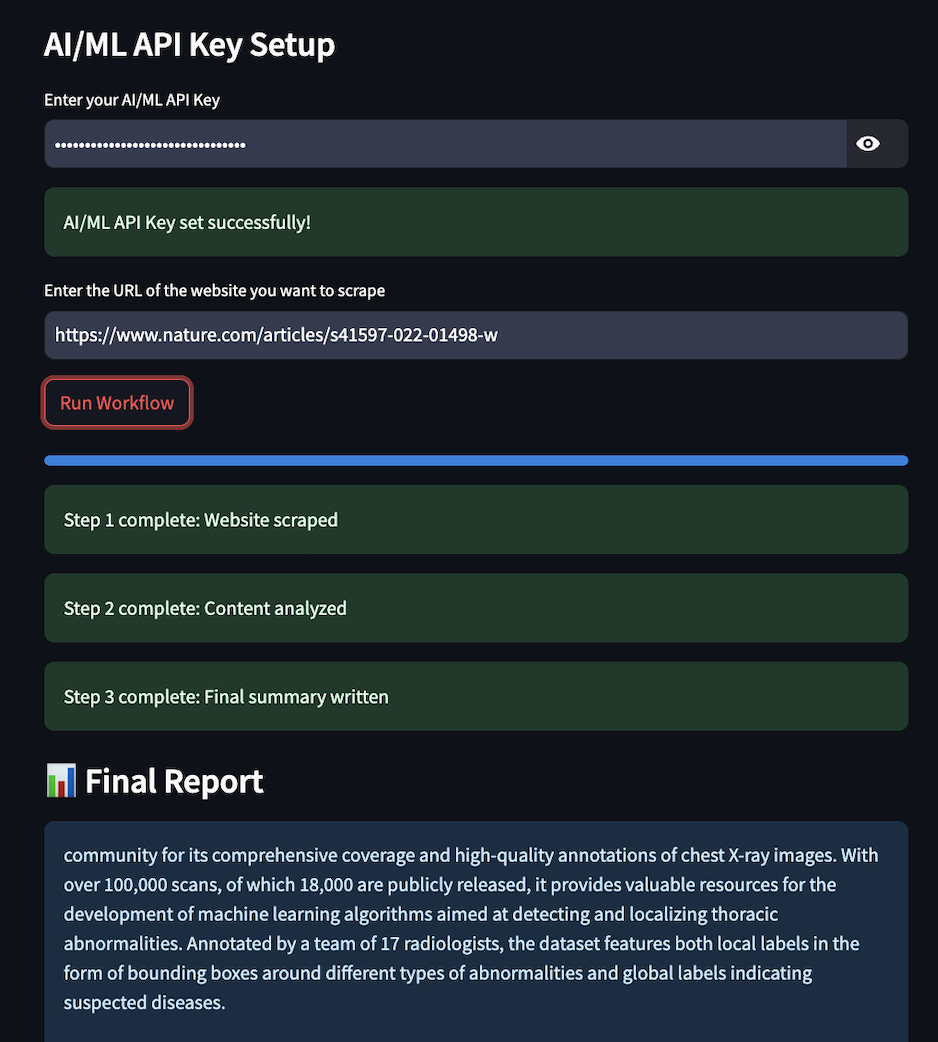Image resolution: width=938 pixels, height=1042 pixels.
Task: Click the 'Enter your AI/ML API Key' label
Action: pyautogui.click(x=132, y=100)
